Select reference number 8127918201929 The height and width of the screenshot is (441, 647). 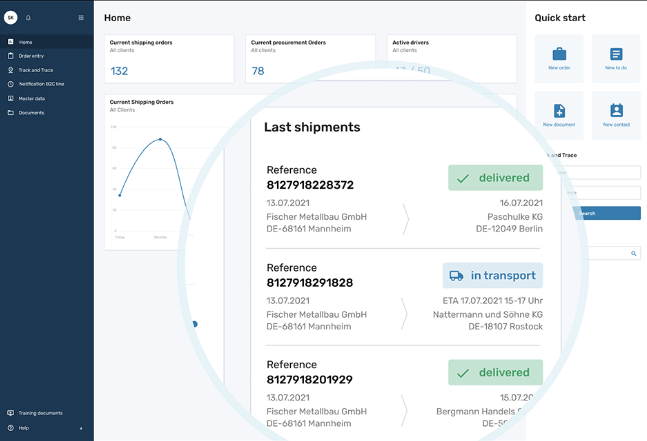(x=309, y=380)
